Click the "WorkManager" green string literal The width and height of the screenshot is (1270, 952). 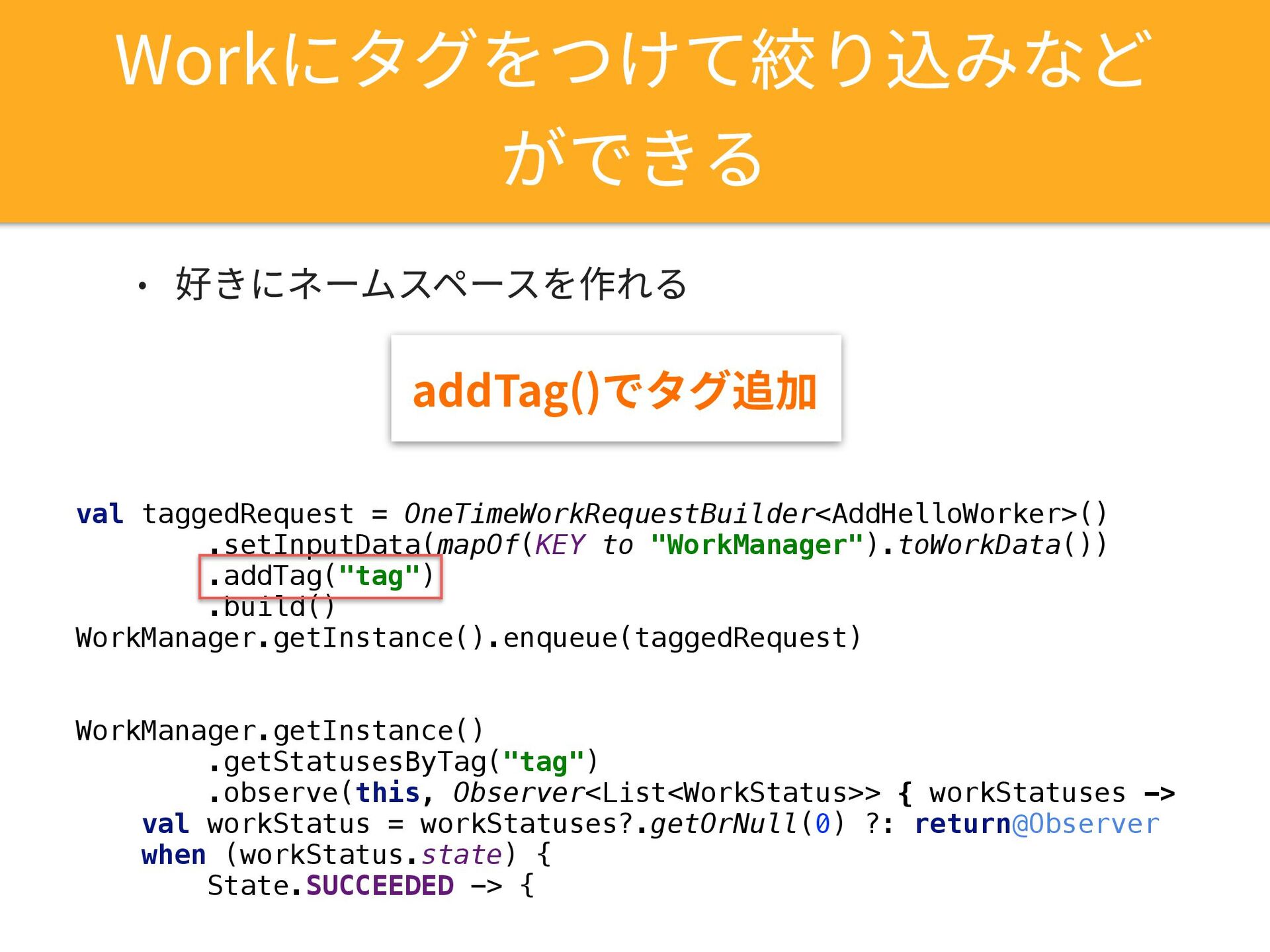point(757,545)
